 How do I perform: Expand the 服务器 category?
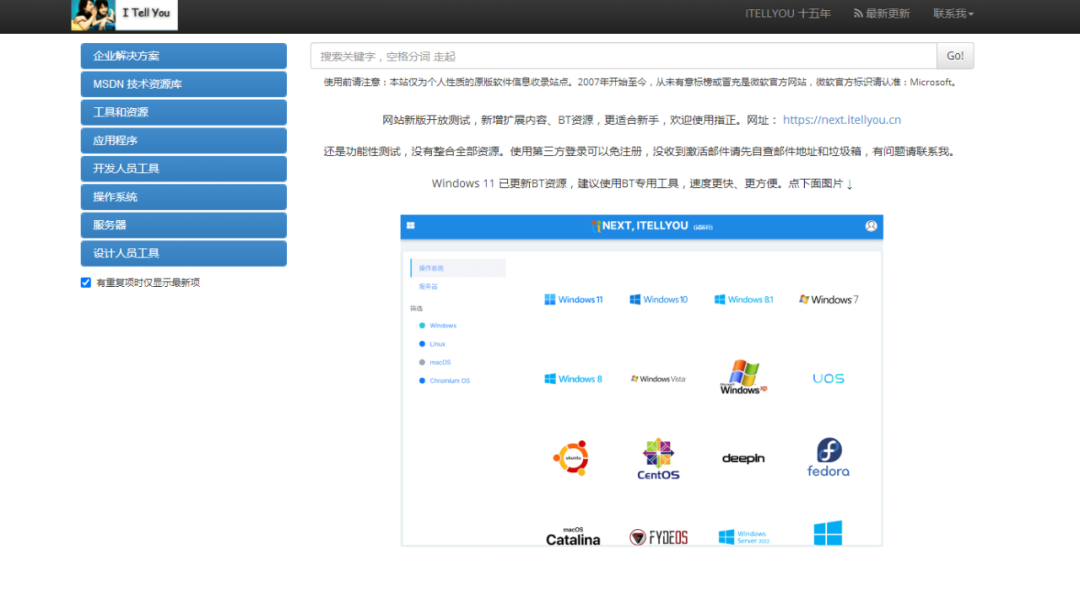tap(183, 225)
